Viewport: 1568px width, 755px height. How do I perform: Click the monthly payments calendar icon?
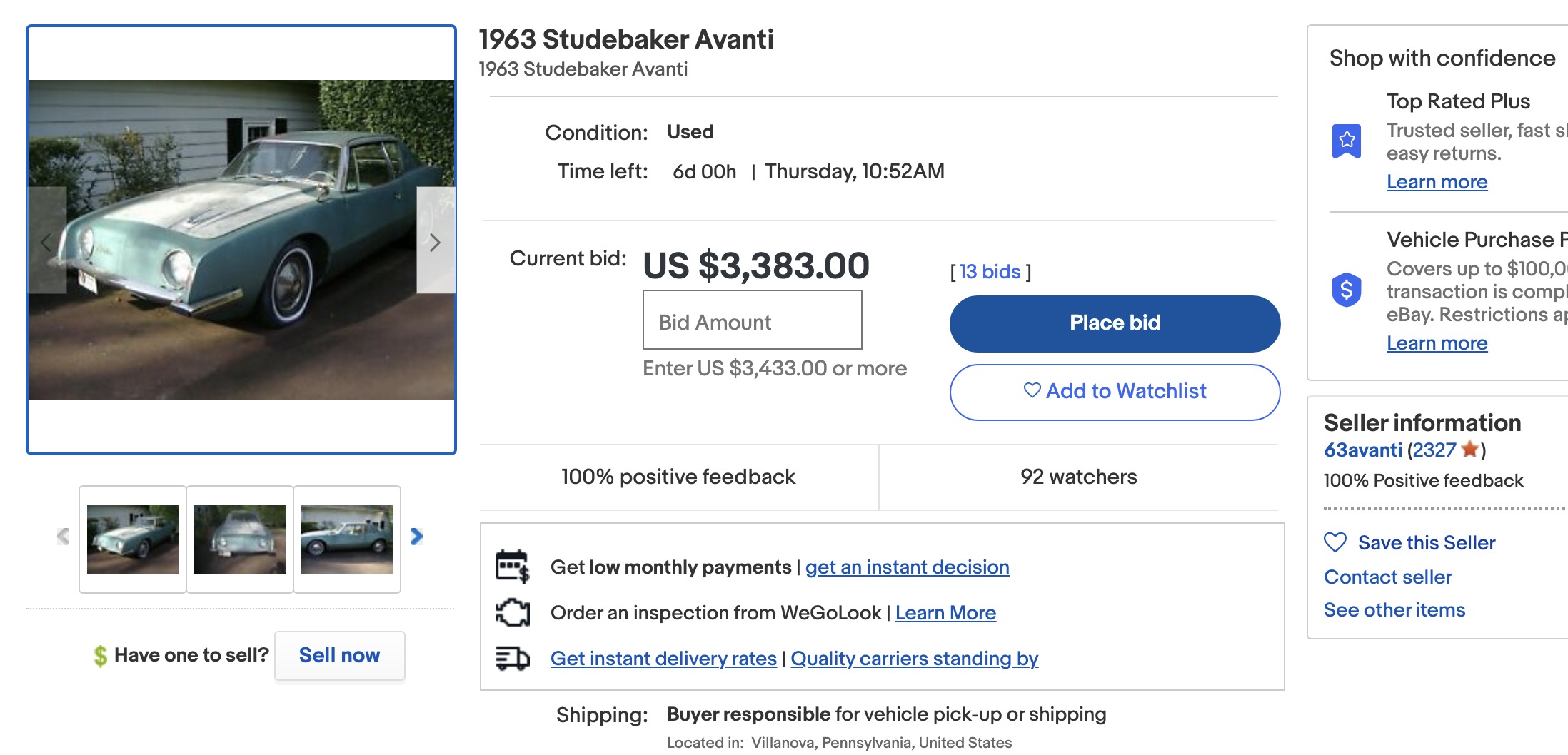pos(512,567)
